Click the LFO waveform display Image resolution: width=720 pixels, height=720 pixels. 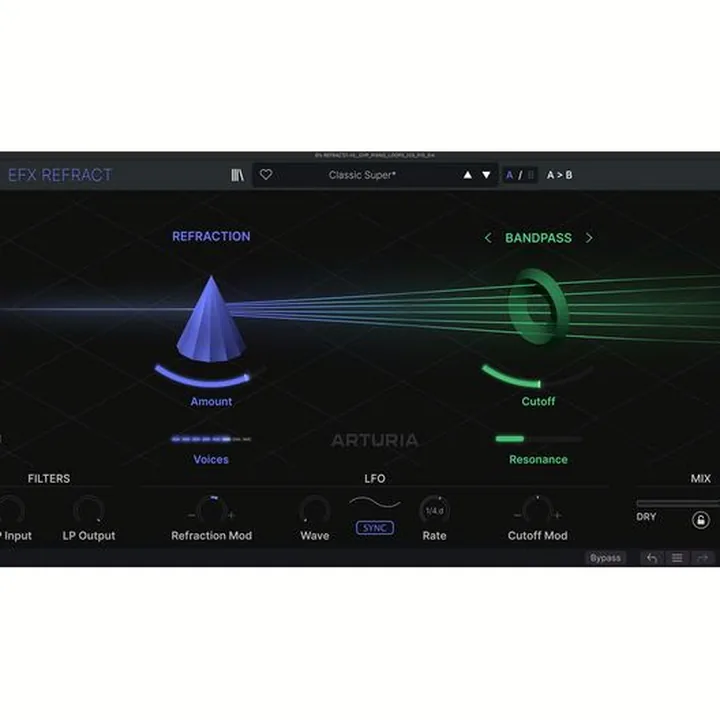coord(375,502)
